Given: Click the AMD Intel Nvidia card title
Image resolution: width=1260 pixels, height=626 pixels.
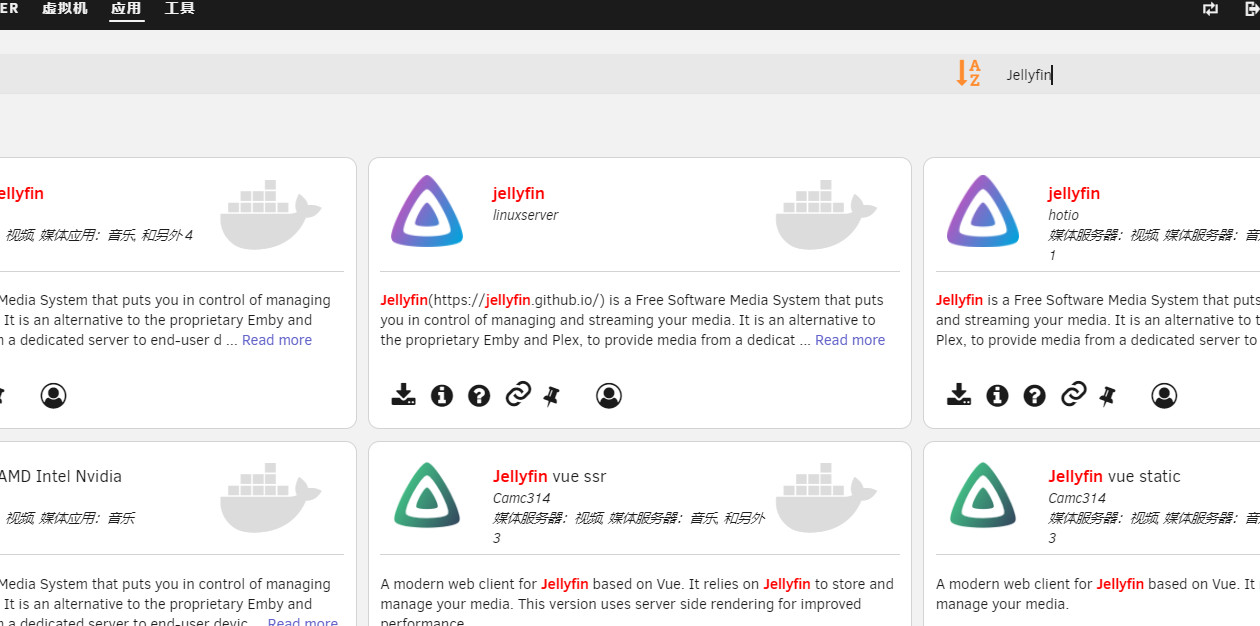Looking at the screenshot, I should click(60, 476).
